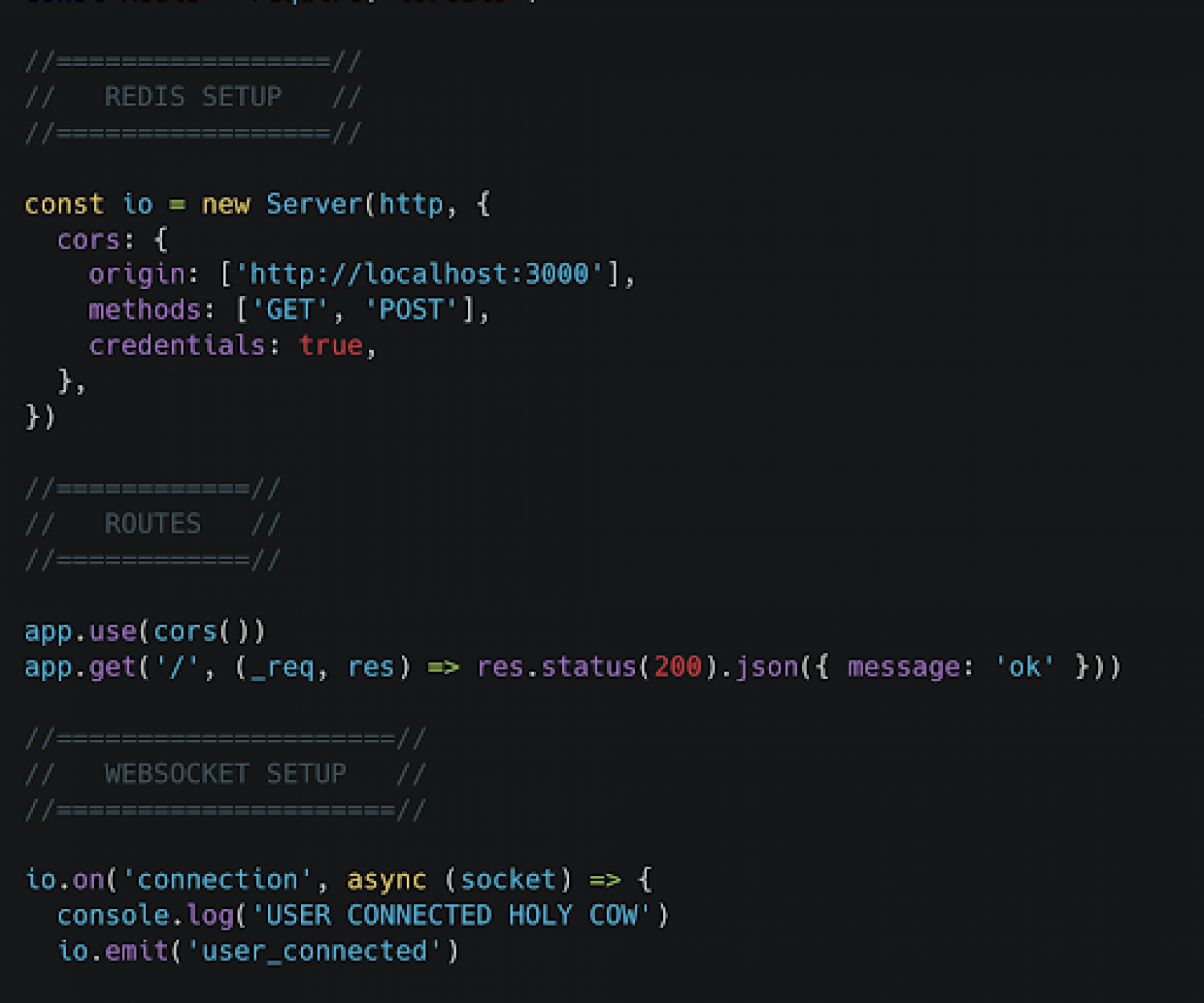The image size is (1204, 1003).
Task: Click the 'use' method in app.use
Action: (x=112, y=631)
